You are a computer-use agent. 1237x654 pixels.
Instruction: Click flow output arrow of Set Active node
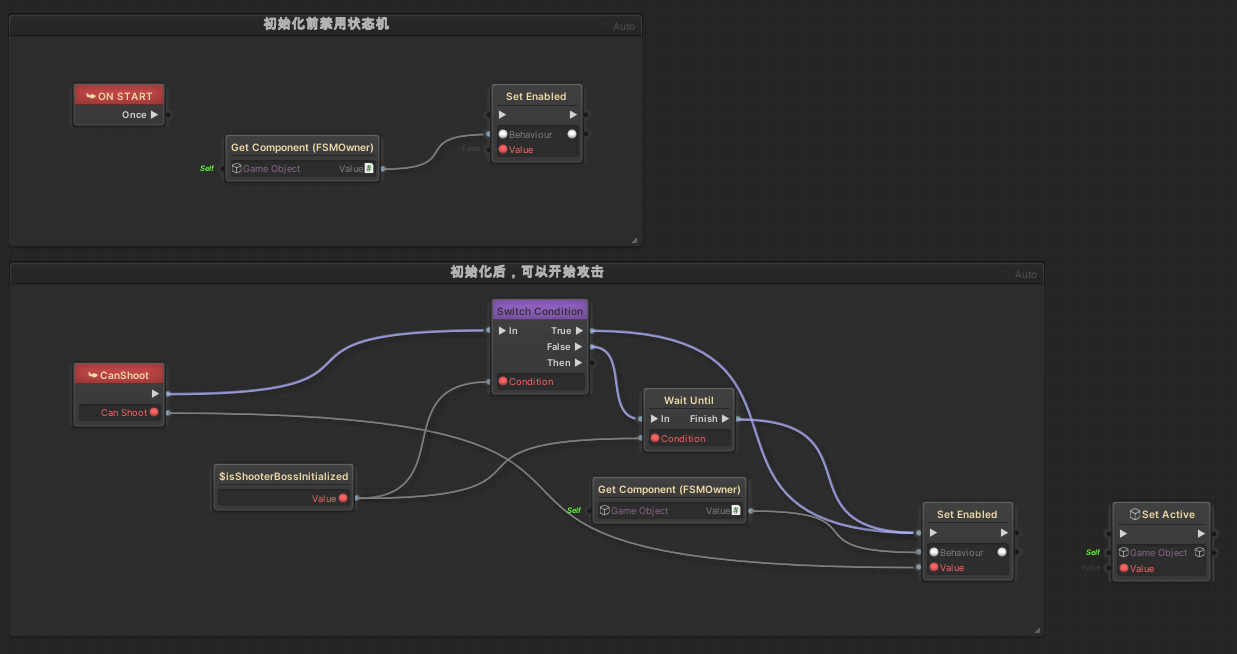[1201, 533]
